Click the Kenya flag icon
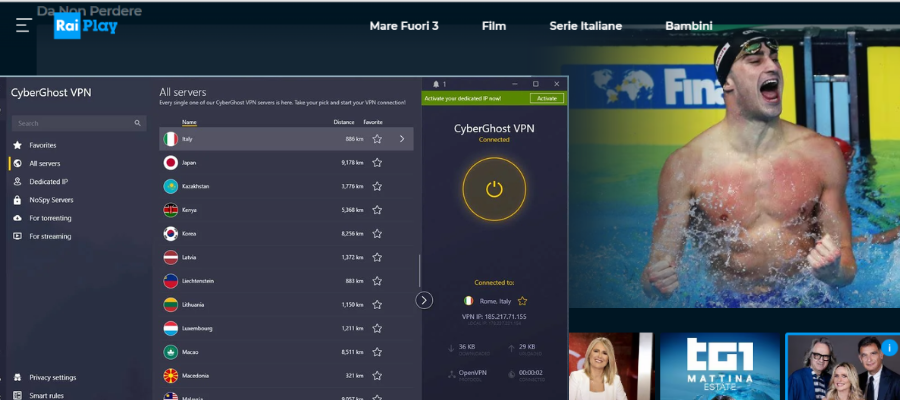 [170, 210]
